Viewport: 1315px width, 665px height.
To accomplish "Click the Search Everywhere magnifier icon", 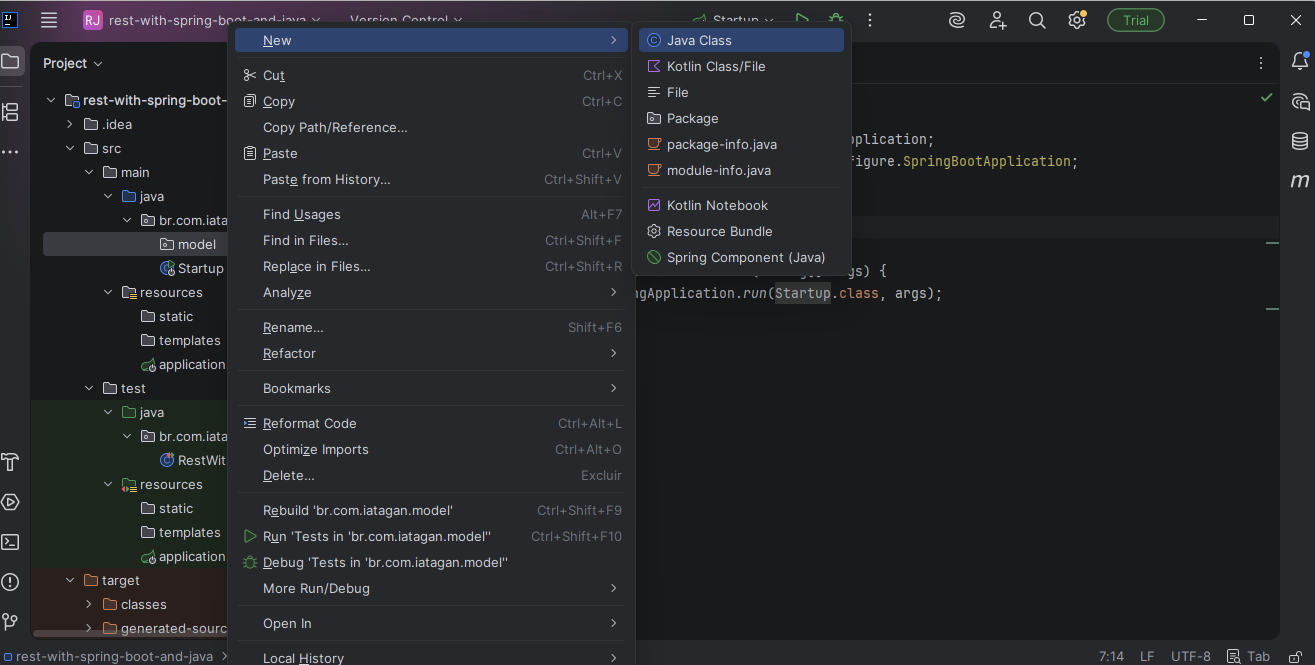I will [x=1037, y=20].
